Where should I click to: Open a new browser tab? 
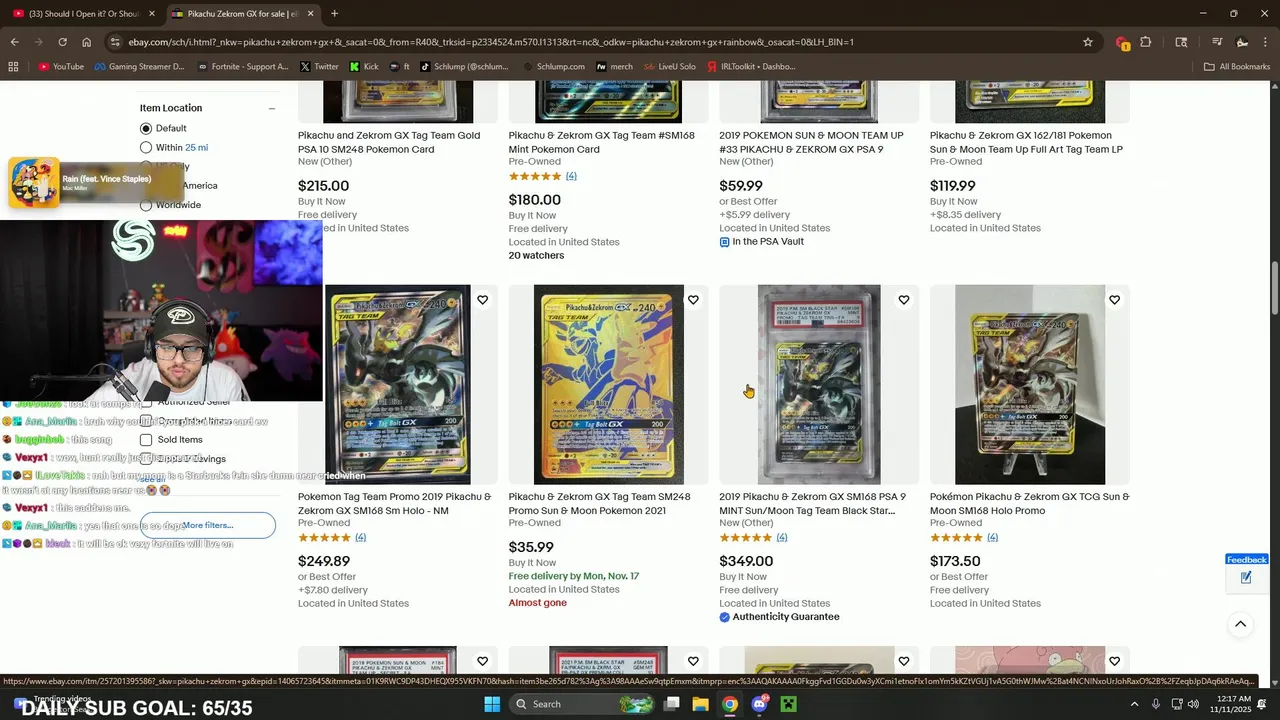coord(334,14)
